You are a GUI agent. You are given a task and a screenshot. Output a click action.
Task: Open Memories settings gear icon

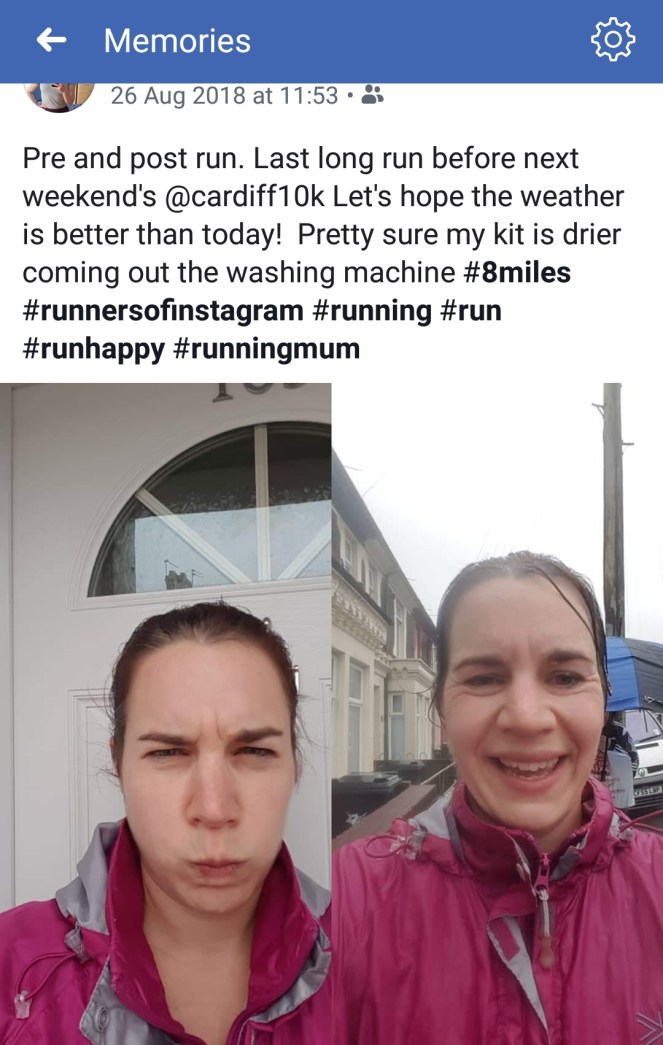coord(612,41)
